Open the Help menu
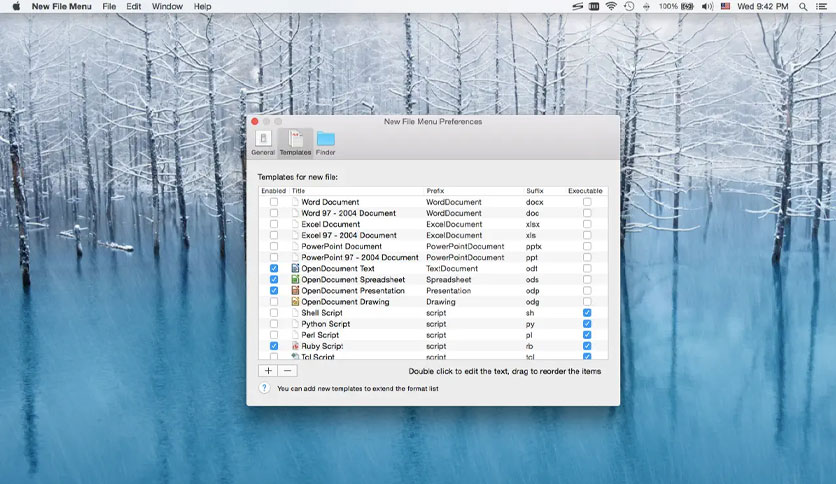This screenshot has width=836, height=484. [203, 6]
